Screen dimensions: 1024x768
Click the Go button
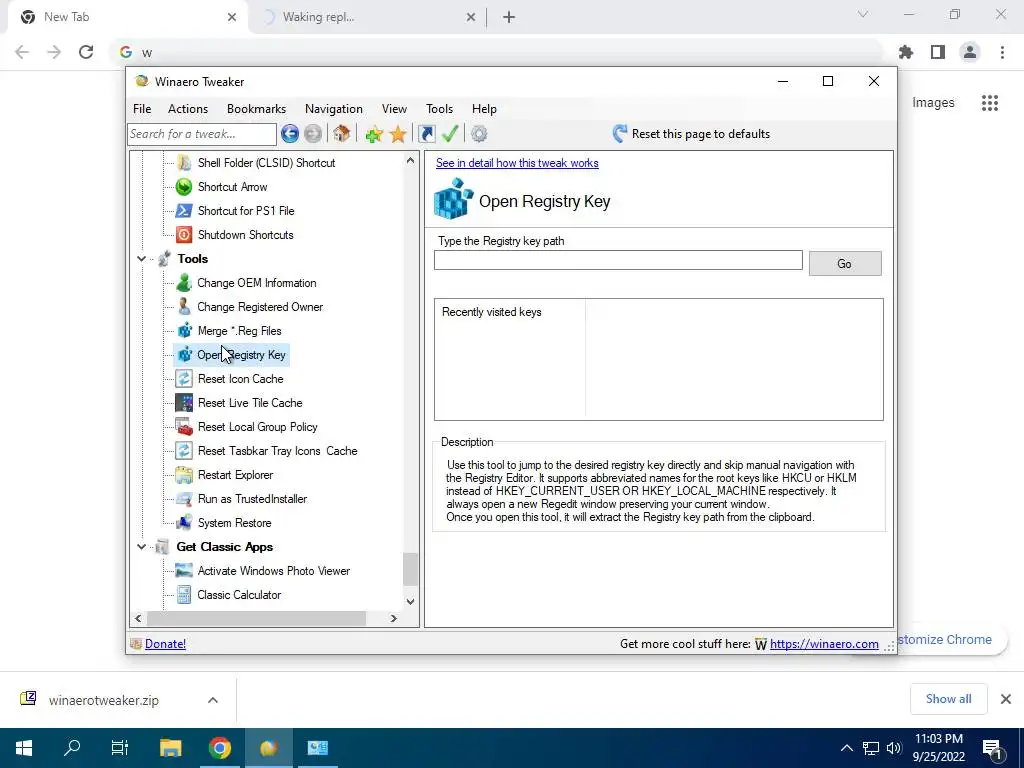click(845, 264)
